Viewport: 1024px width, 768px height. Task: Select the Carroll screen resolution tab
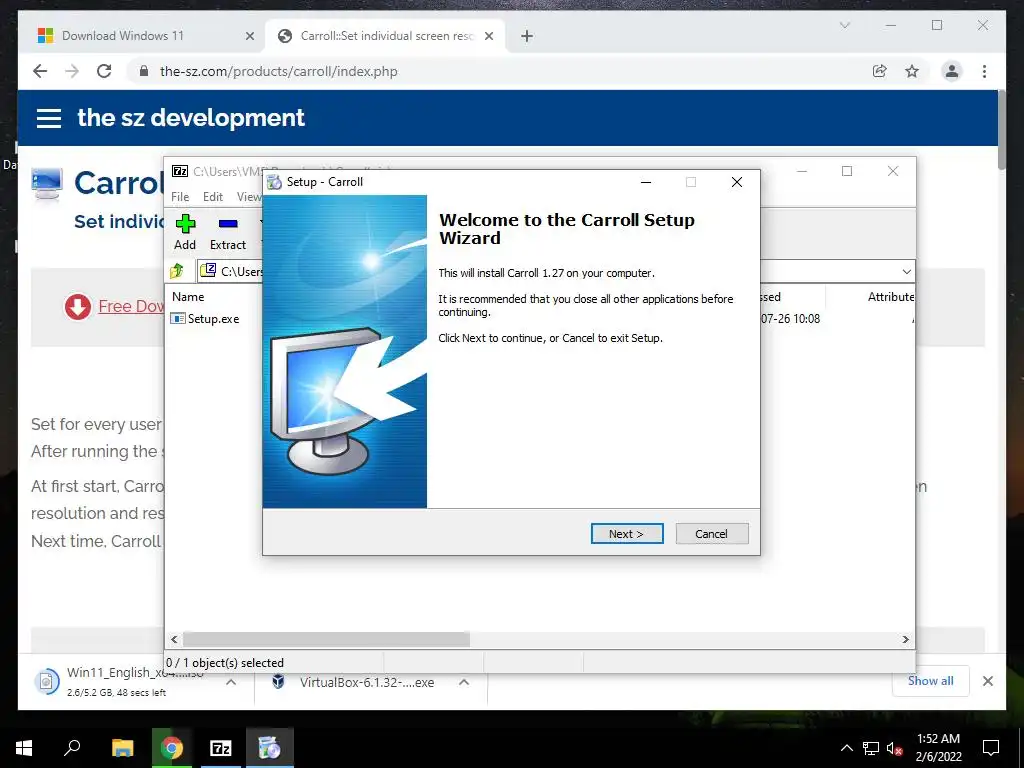pos(385,36)
